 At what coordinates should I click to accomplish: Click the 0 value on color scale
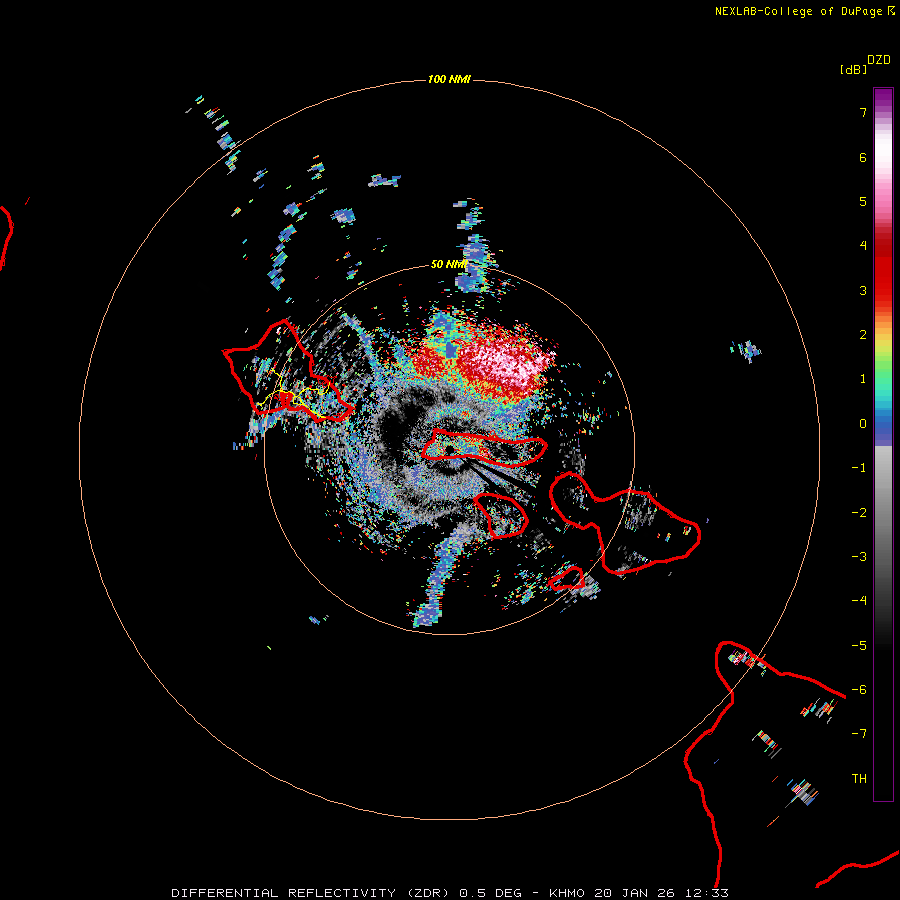coord(863,424)
